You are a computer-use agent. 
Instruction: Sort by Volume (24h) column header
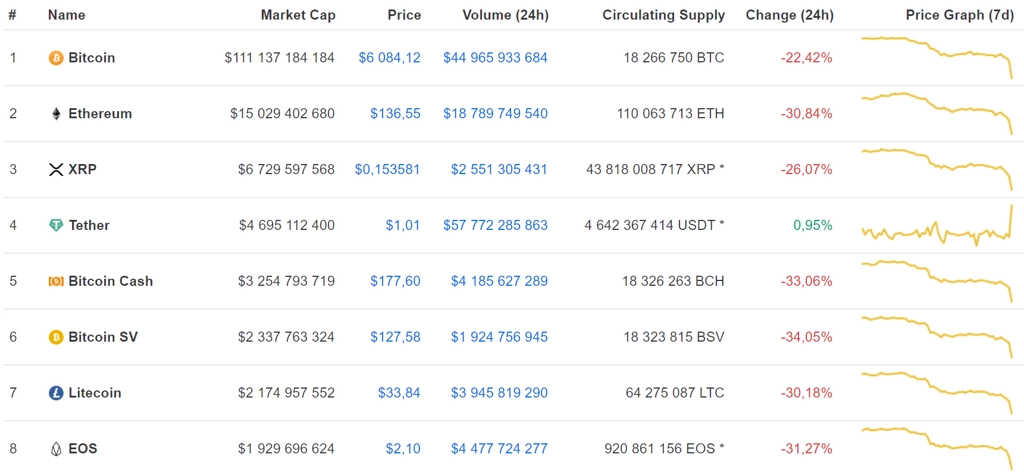coord(505,15)
